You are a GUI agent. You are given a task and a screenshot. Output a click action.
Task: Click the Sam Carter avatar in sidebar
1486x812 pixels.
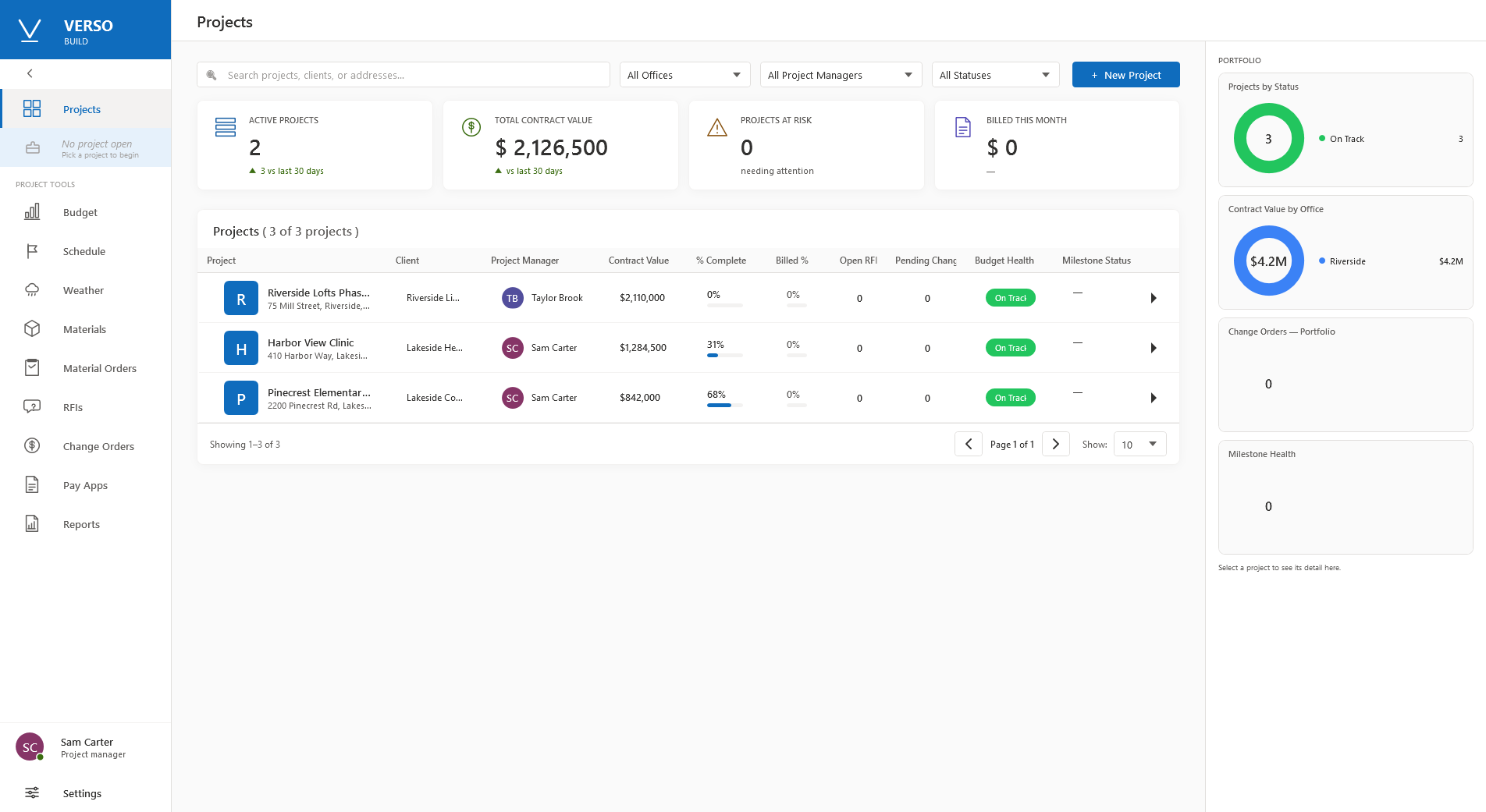(30, 746)
